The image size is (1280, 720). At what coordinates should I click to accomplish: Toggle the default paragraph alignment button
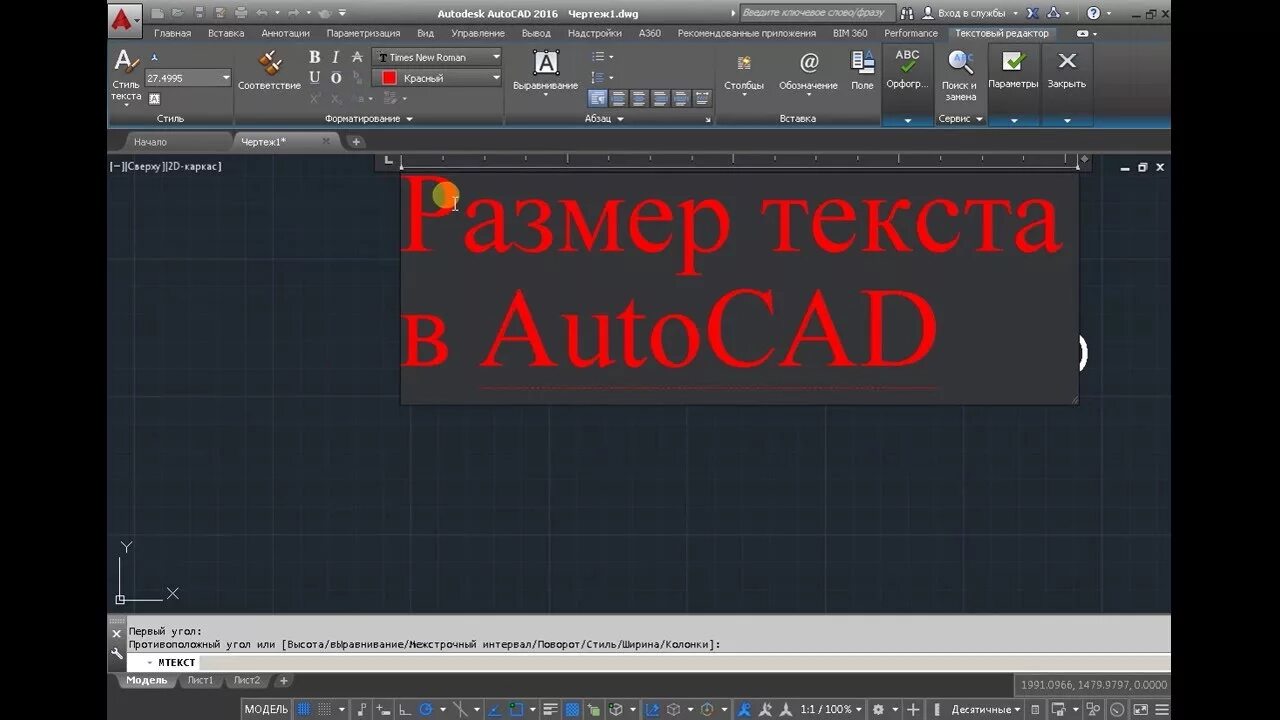point(597,98)
